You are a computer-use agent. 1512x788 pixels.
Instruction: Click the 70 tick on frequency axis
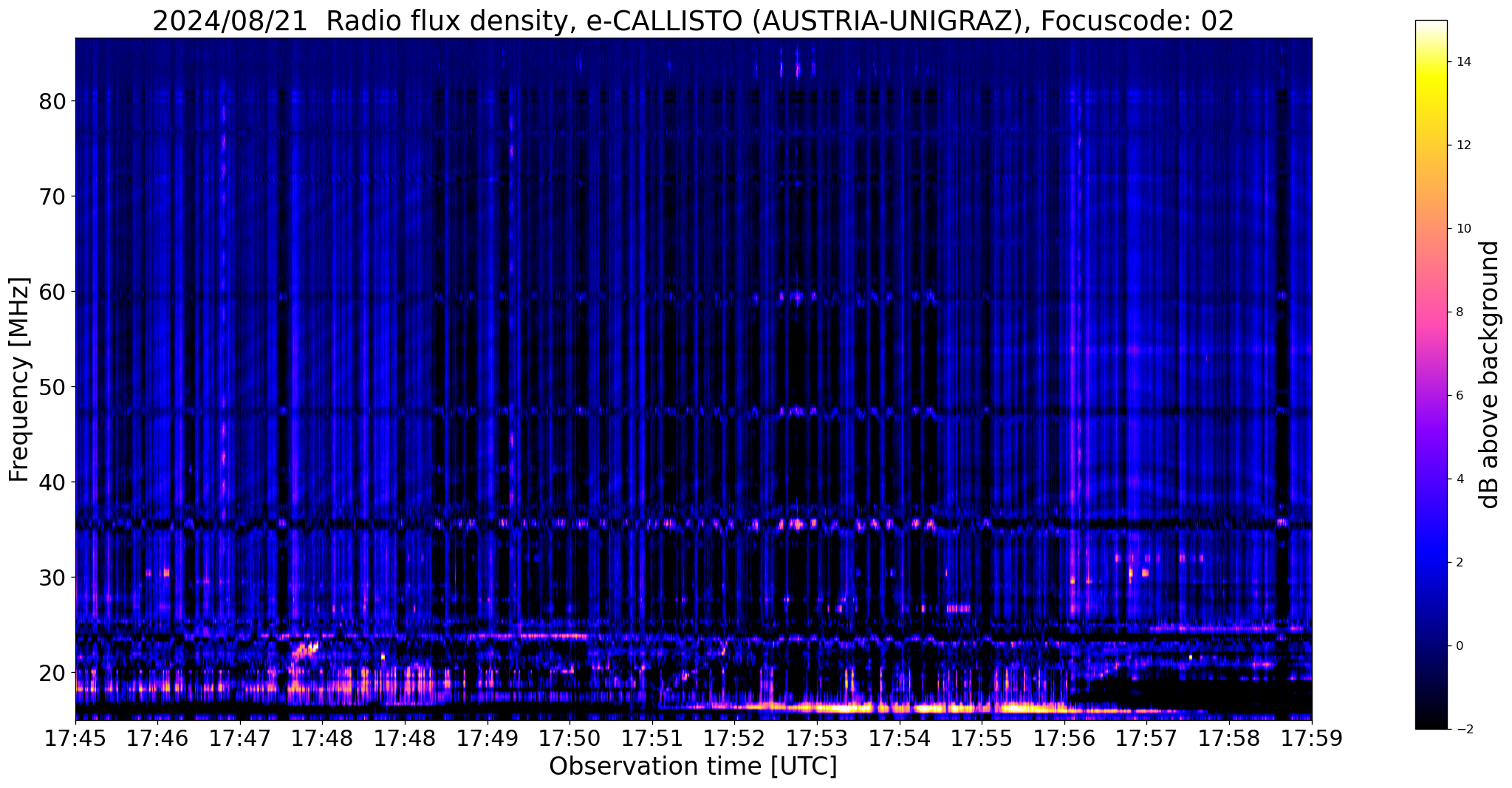click(52, 196)
